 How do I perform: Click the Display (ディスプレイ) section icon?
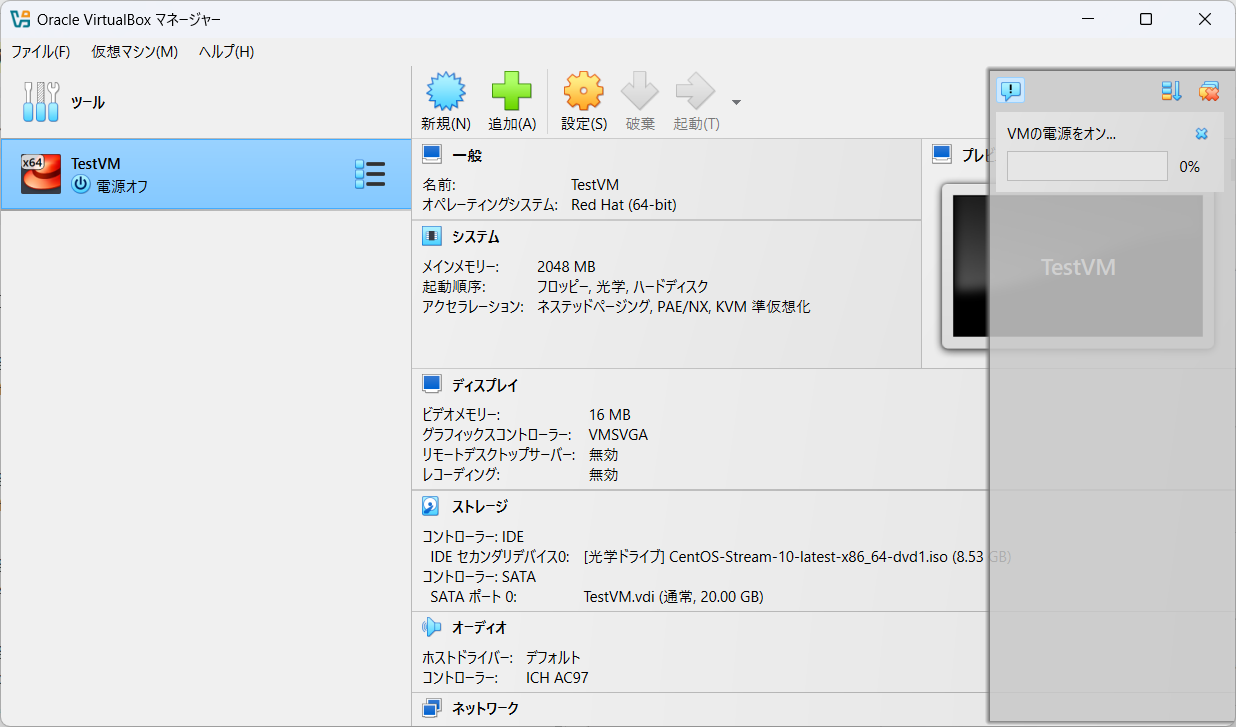coord(432,385)
